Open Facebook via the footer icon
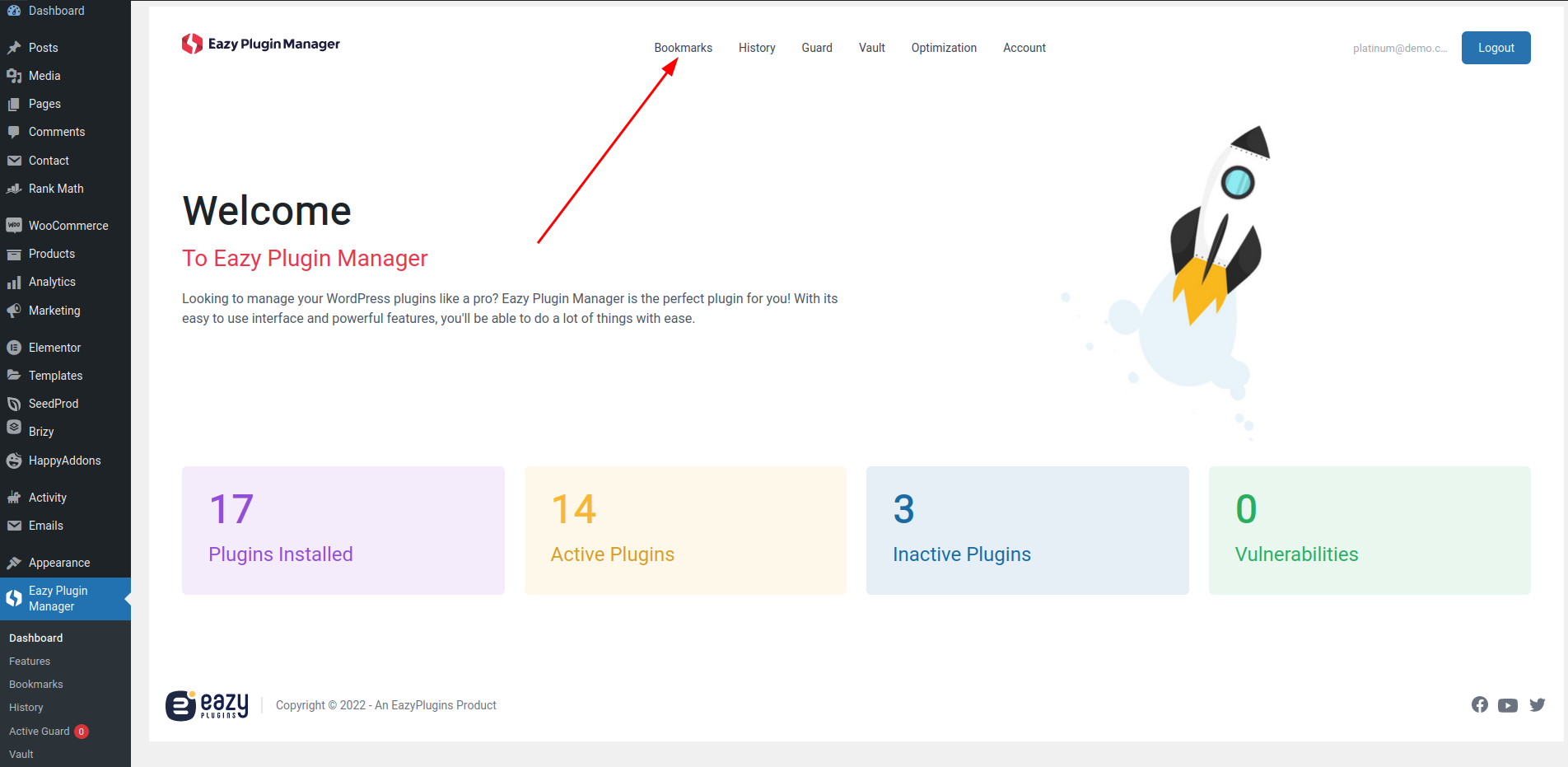 pos(1479,704)
